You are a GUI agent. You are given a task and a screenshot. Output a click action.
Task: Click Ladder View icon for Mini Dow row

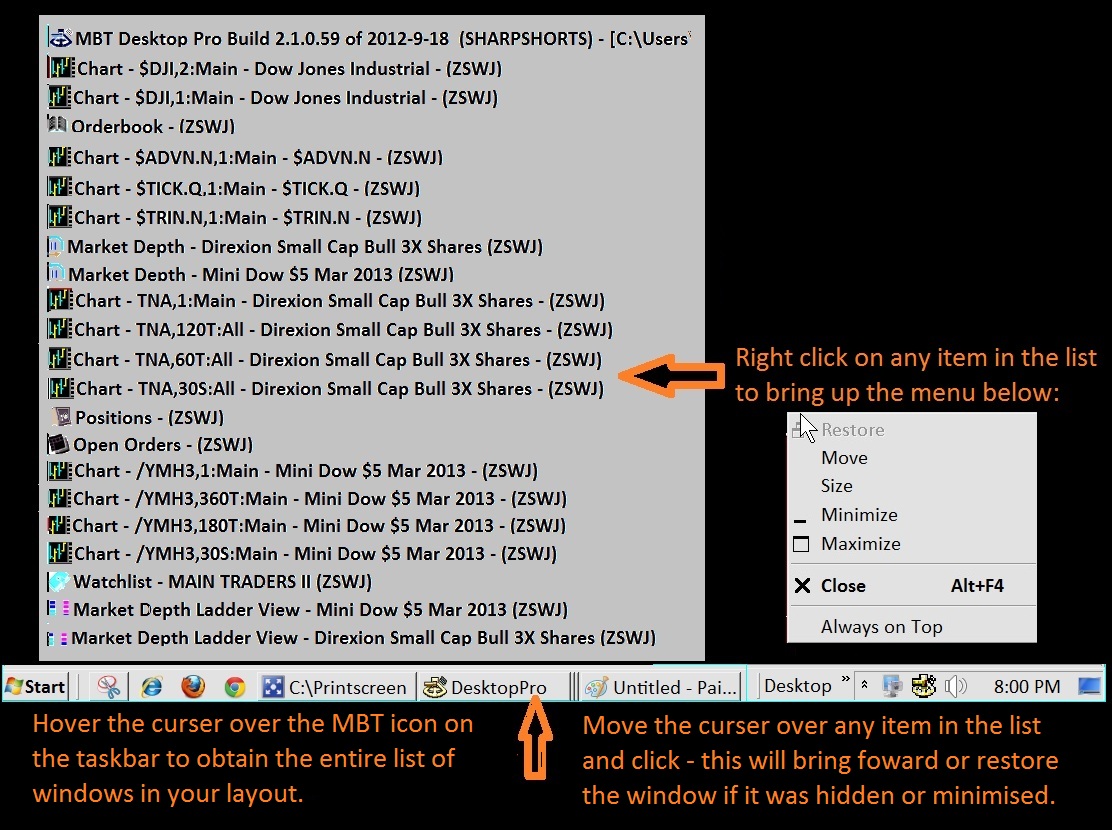[x=58, y=608]
